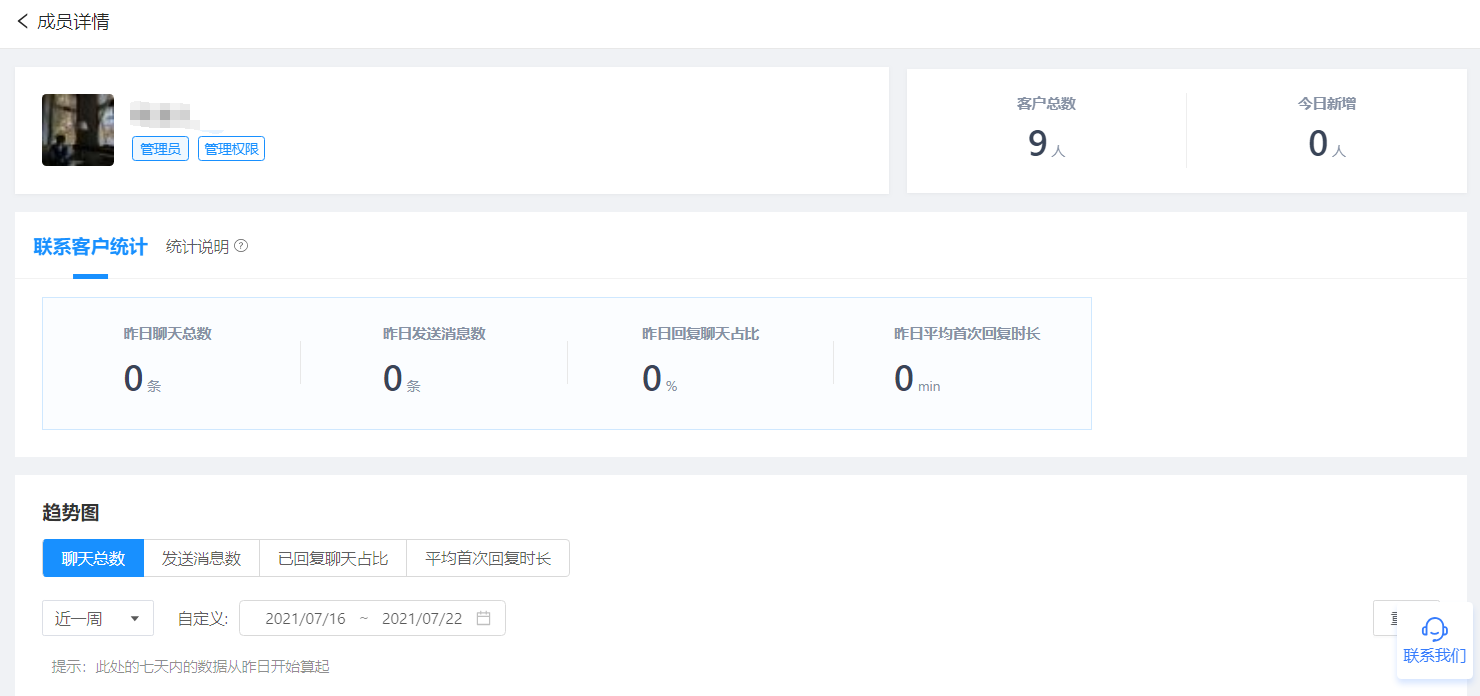Image resolution: width=1480 pixels, height=696 pixels.
Task: Click the 成员详情 page title
Action: [x=74, y=21]
